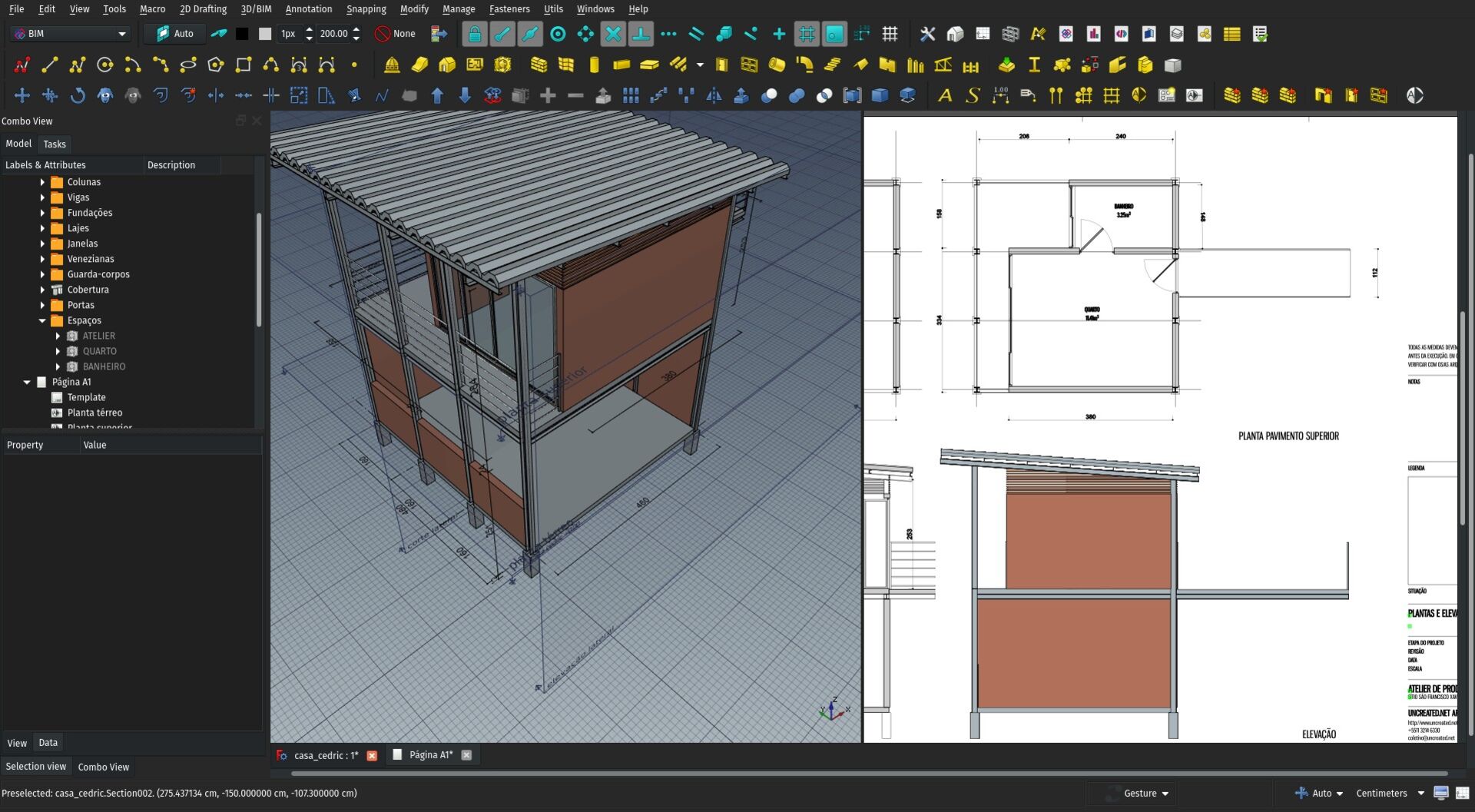This screenshot has height=812, width=1475.
Task: Toggle grid visibility
Action: 890,34
